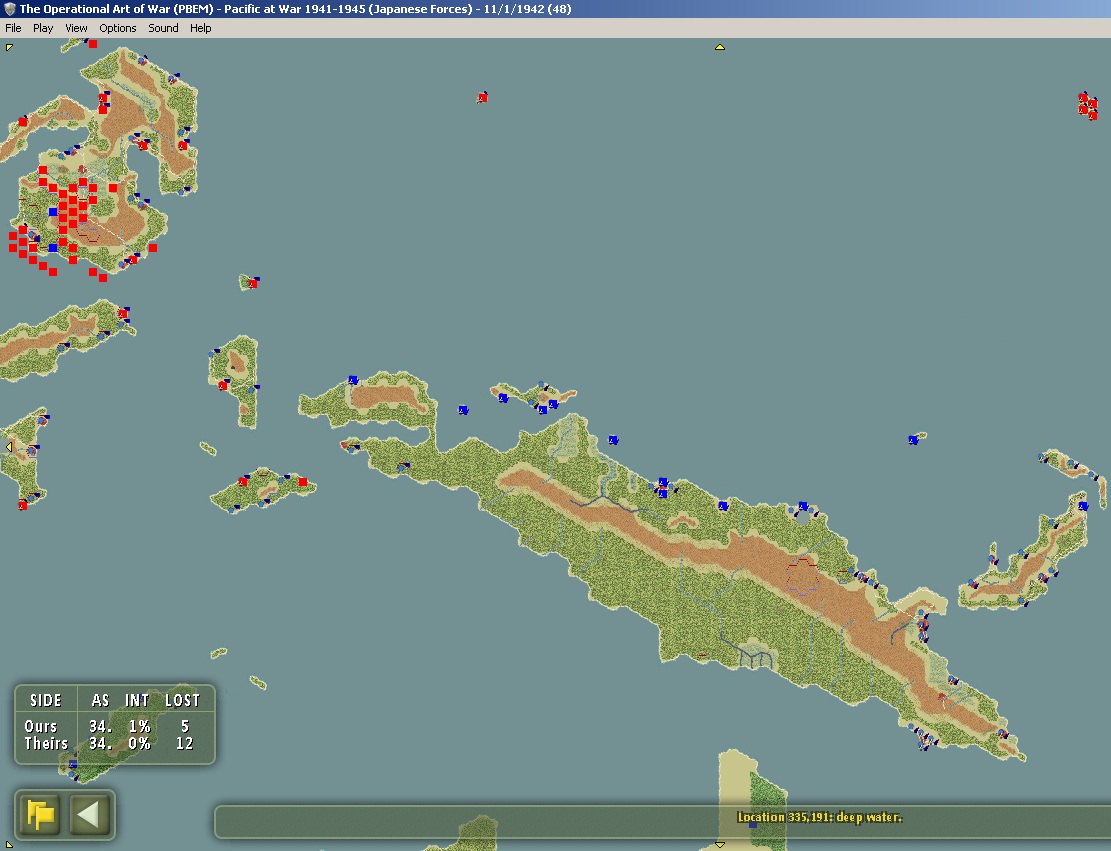Click the LOST column header in side panel

[182, 700]
